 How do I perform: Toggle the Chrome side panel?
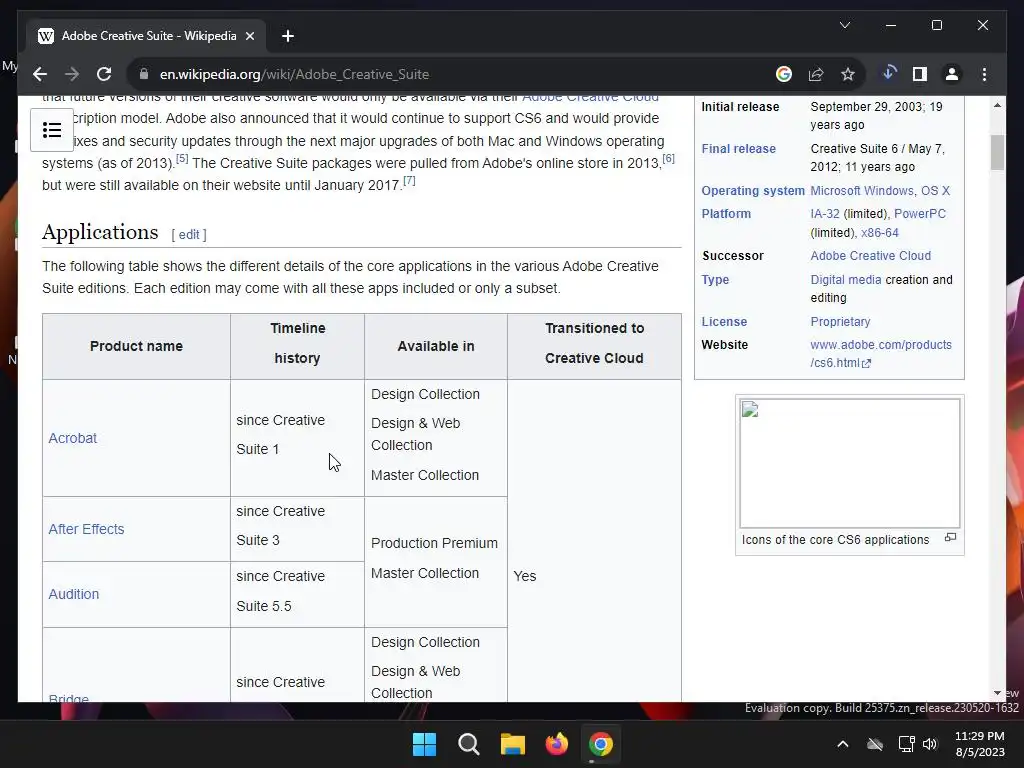click(920, 74)
